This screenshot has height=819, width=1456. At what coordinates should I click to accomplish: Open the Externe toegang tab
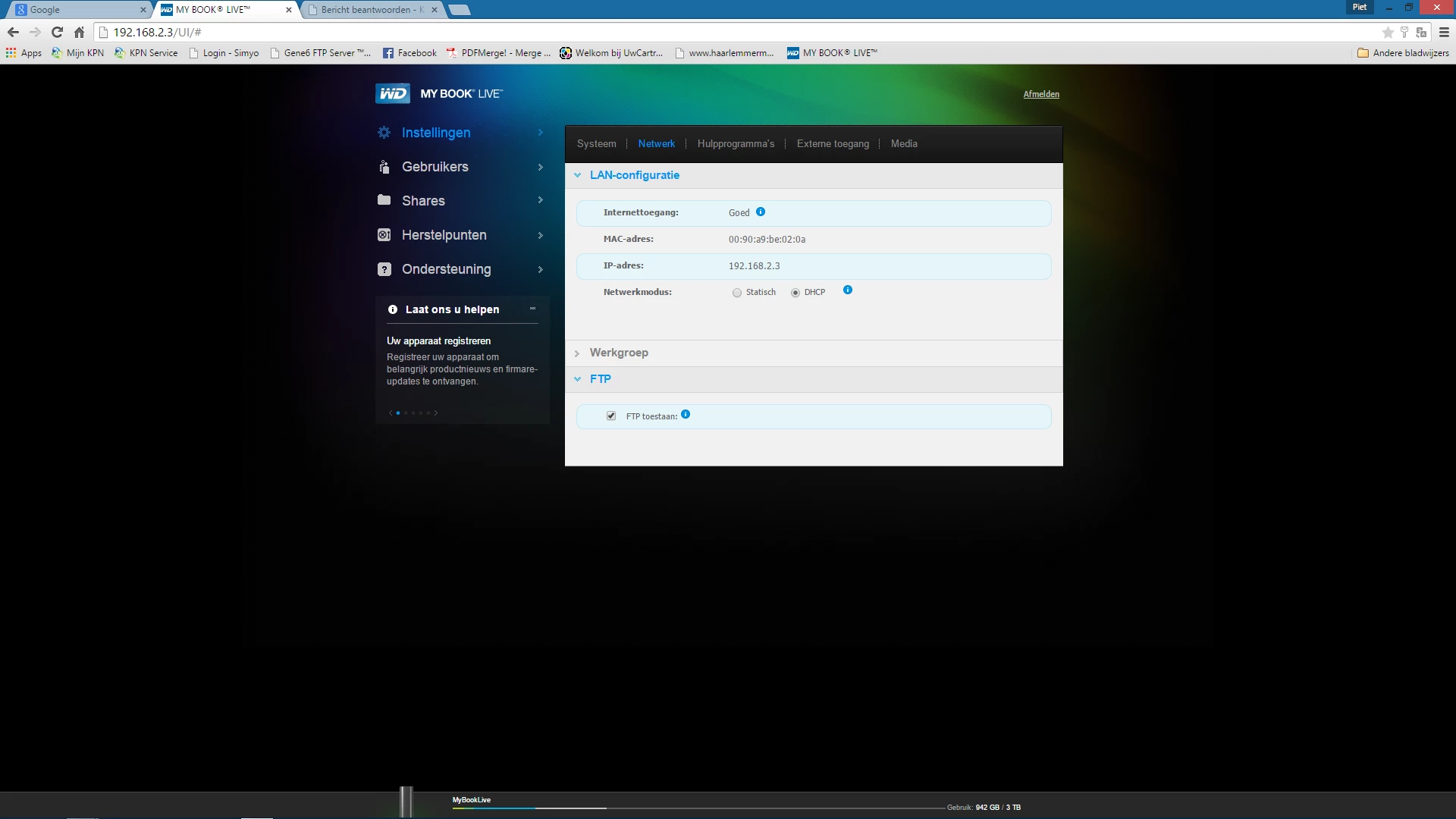pos(833,144)
